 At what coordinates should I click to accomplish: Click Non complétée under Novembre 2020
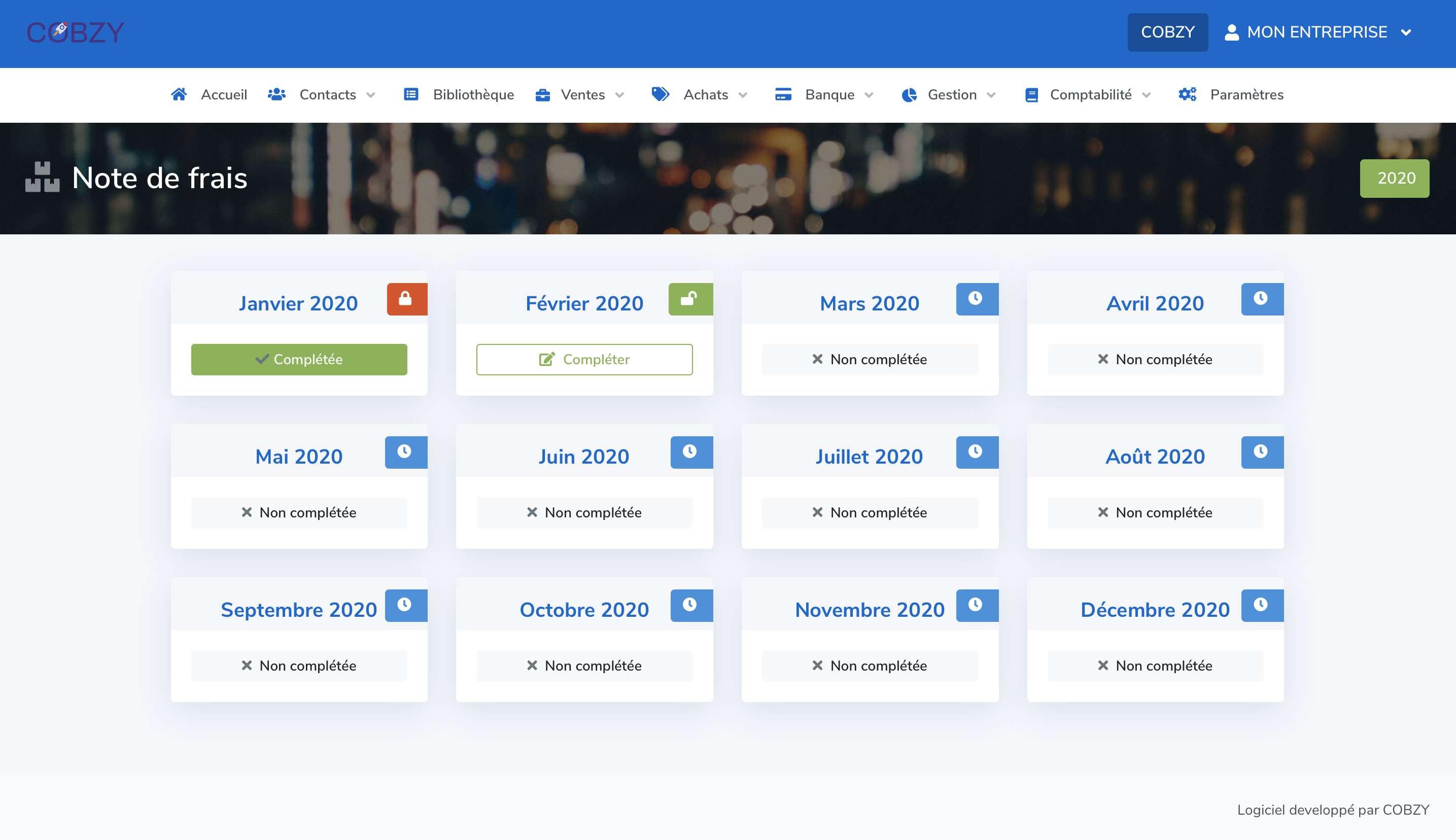click(870, 666)
